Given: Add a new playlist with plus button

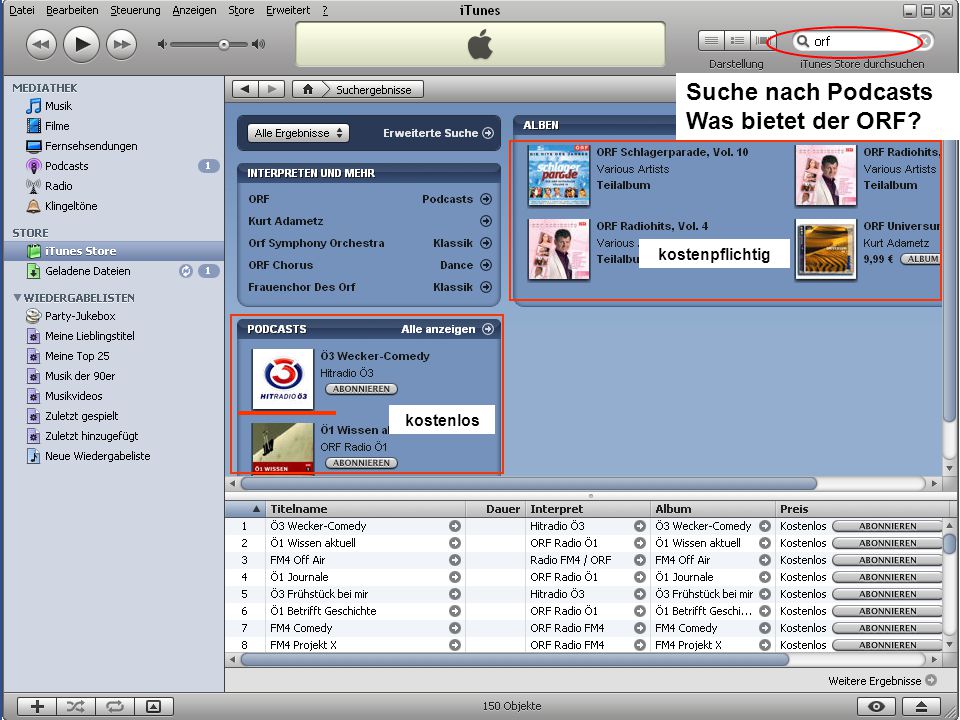Looking at the screenshot, I should (x=37, y=707).
